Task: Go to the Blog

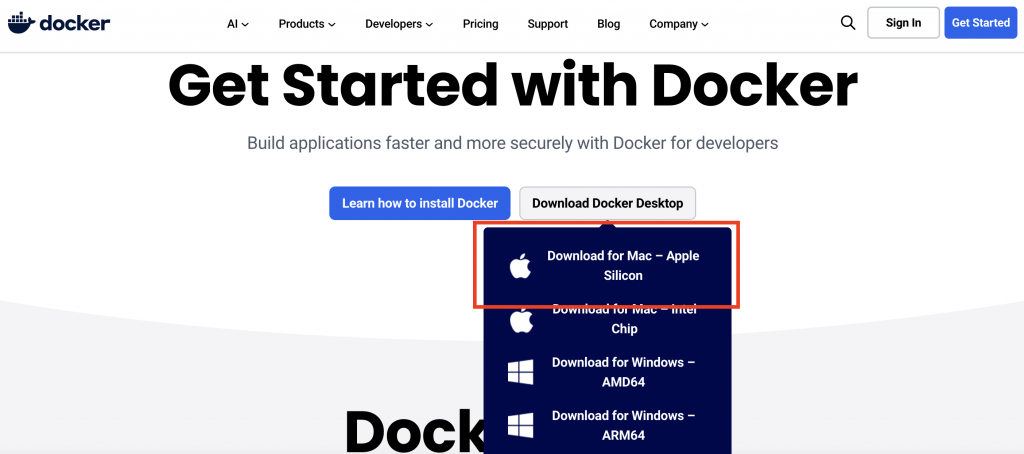Action: coord(609,24)
